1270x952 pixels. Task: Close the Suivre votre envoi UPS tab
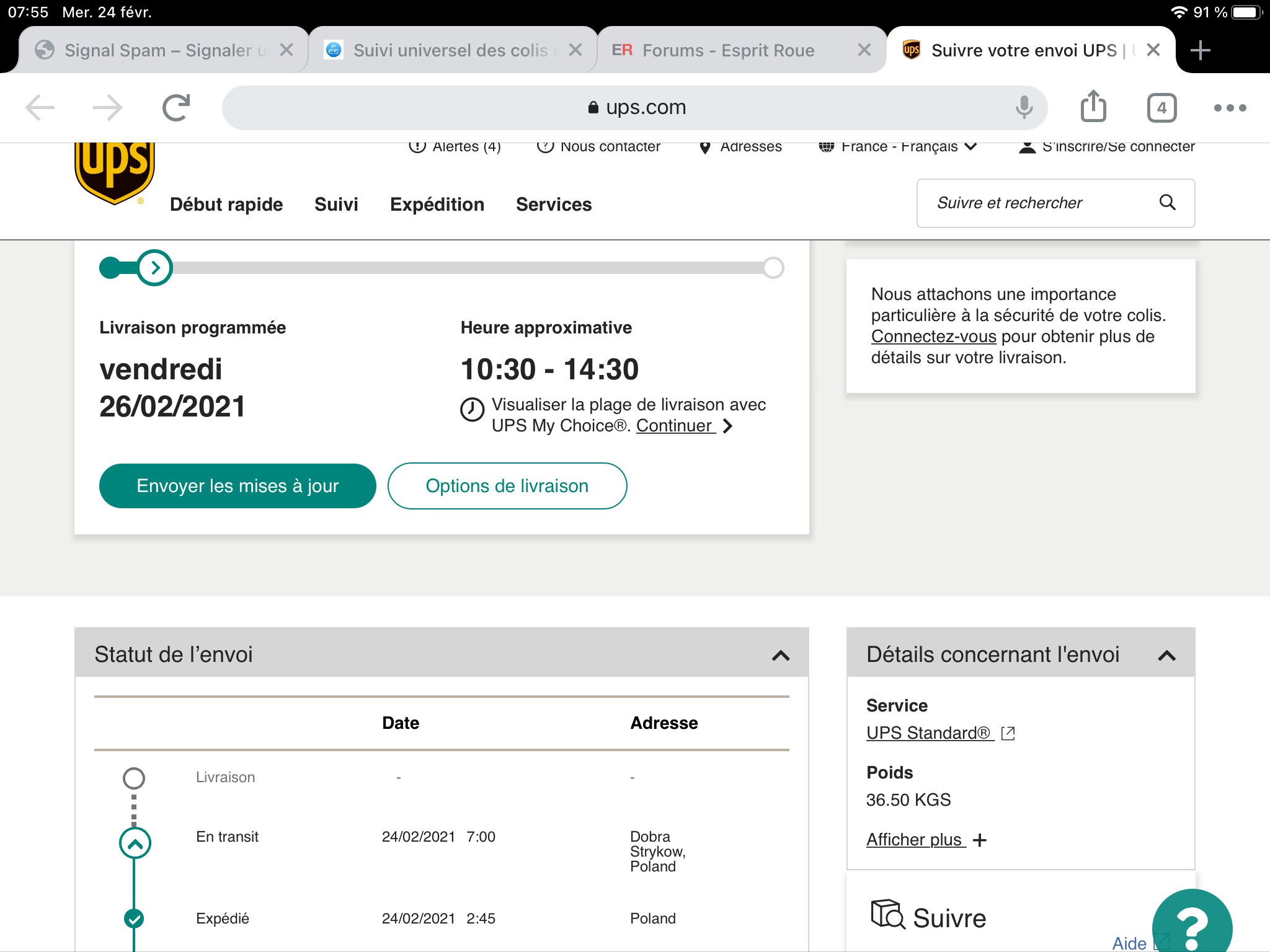tap(1153, 50)
